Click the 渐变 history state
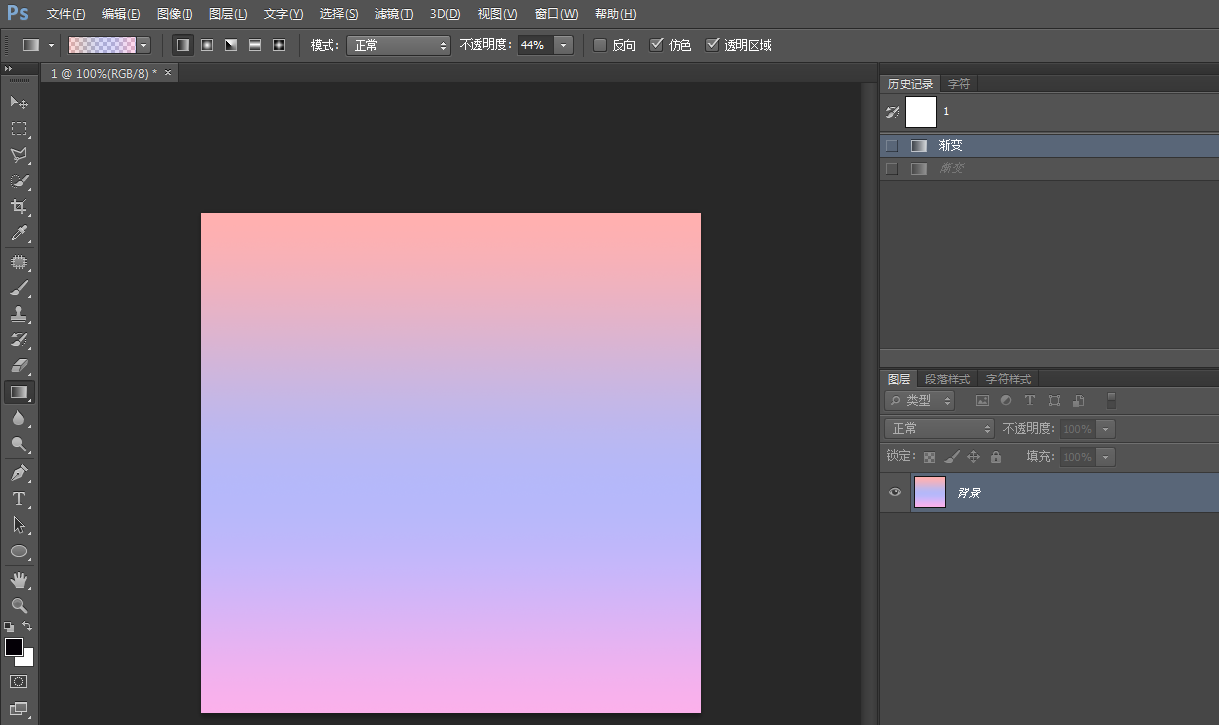Screen dimensions: 1219x725 (950, 146)
